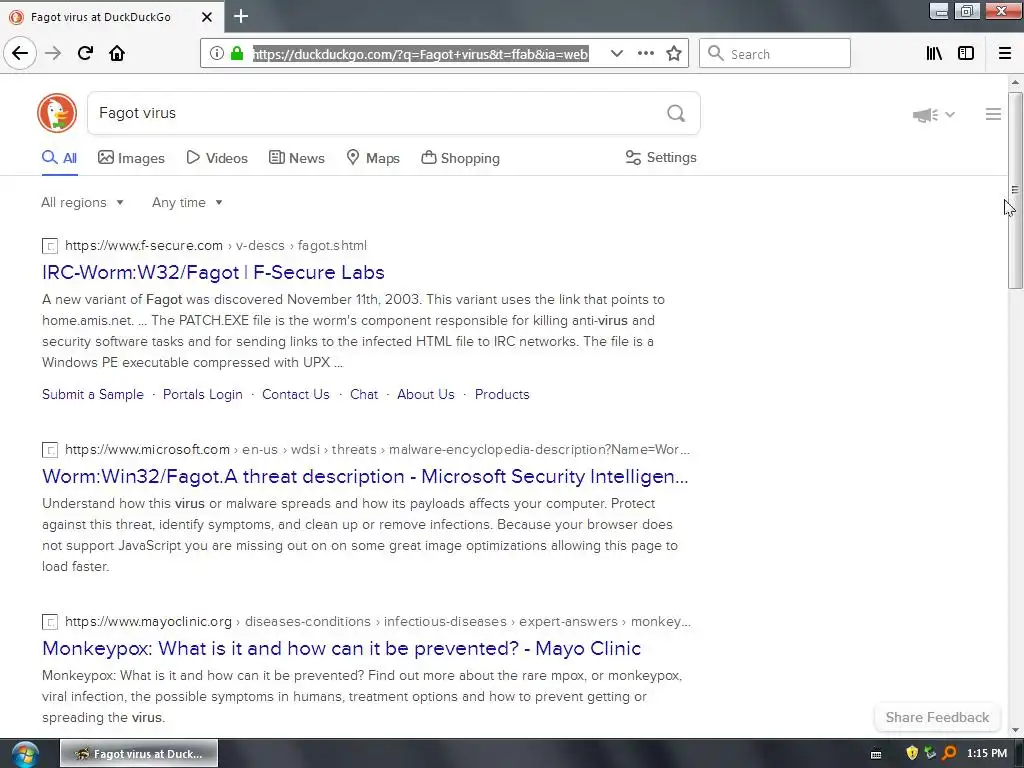
Task: Click microsoft.com result favicon
Action: (50, 450)
